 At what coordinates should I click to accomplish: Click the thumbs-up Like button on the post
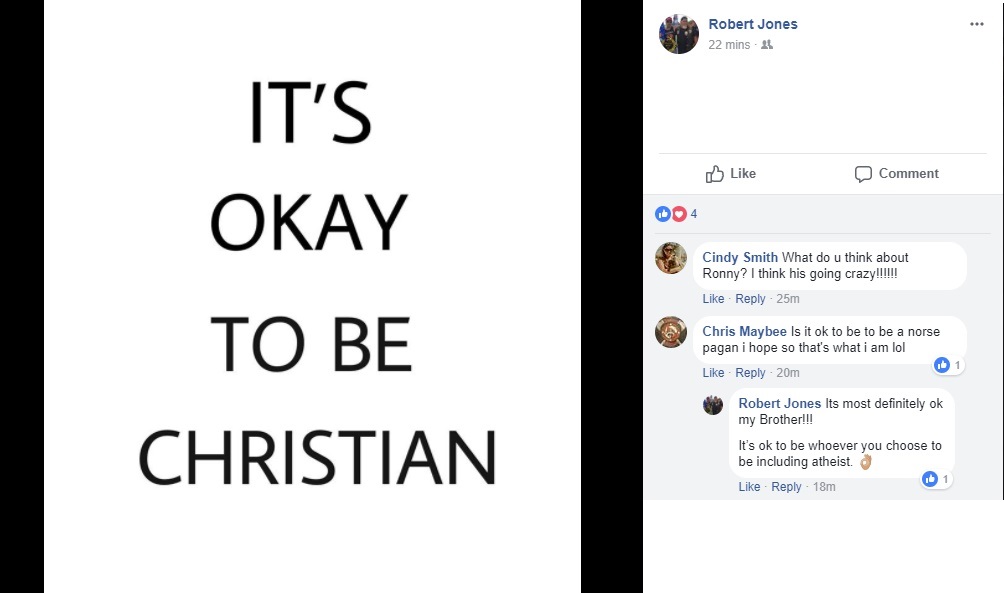click(730, 174)
